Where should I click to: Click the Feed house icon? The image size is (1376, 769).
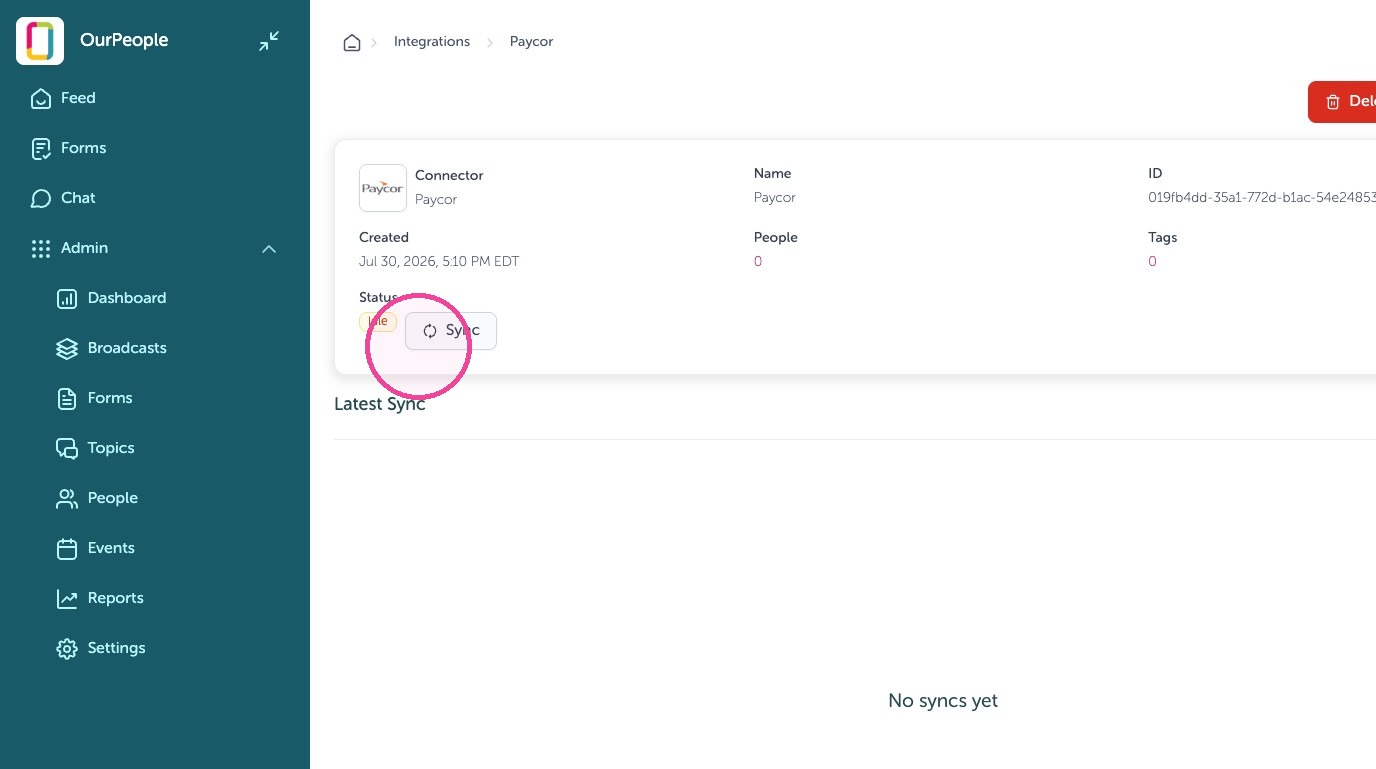coord(41,98)
